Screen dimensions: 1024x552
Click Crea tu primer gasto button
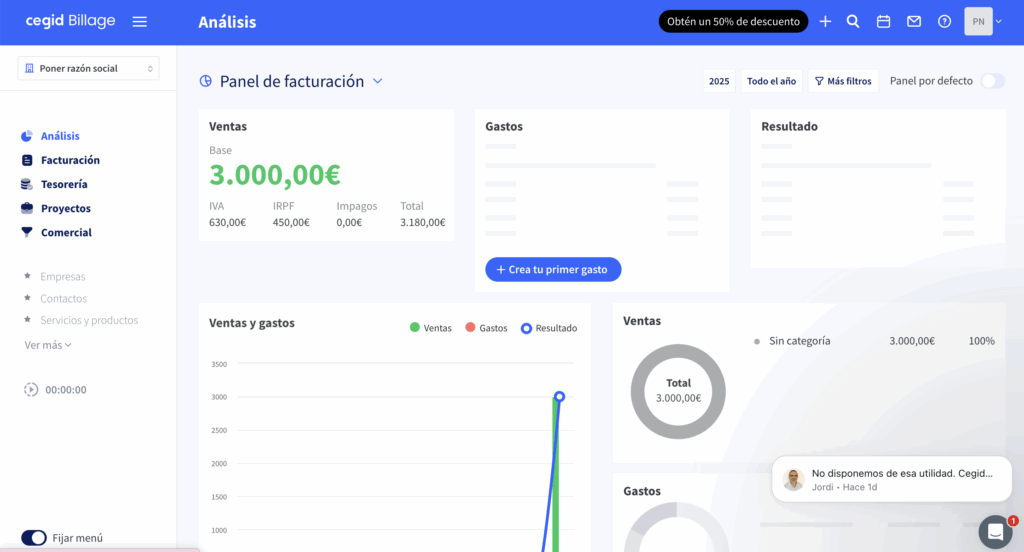click(x=553, y=269)
